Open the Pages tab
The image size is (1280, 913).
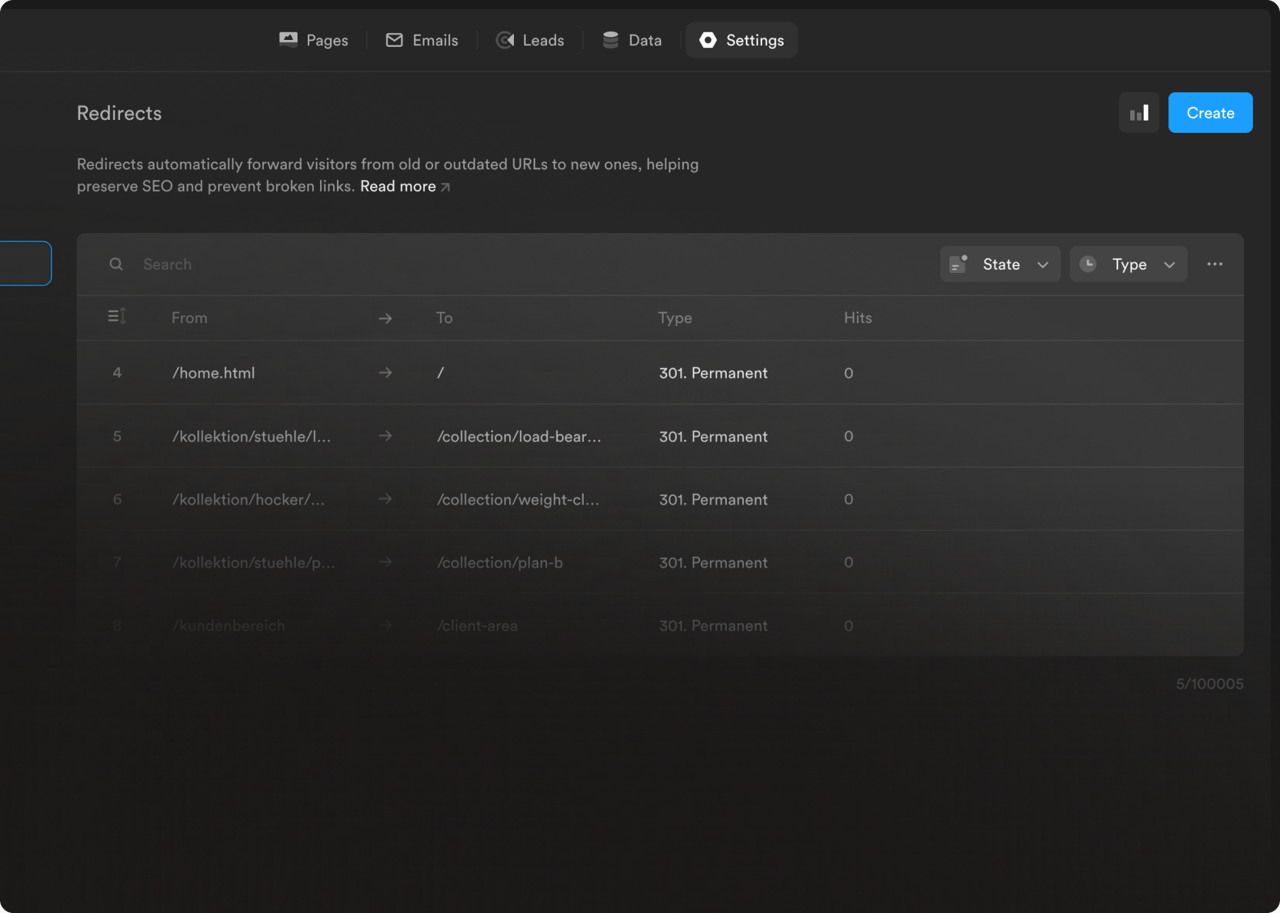tap(314, 40)
